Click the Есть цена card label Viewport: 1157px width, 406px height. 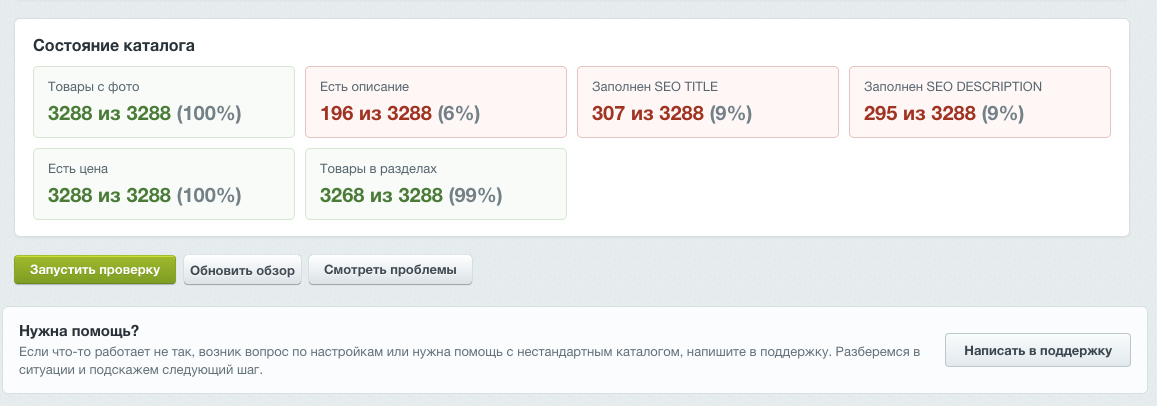pos(78,168)
